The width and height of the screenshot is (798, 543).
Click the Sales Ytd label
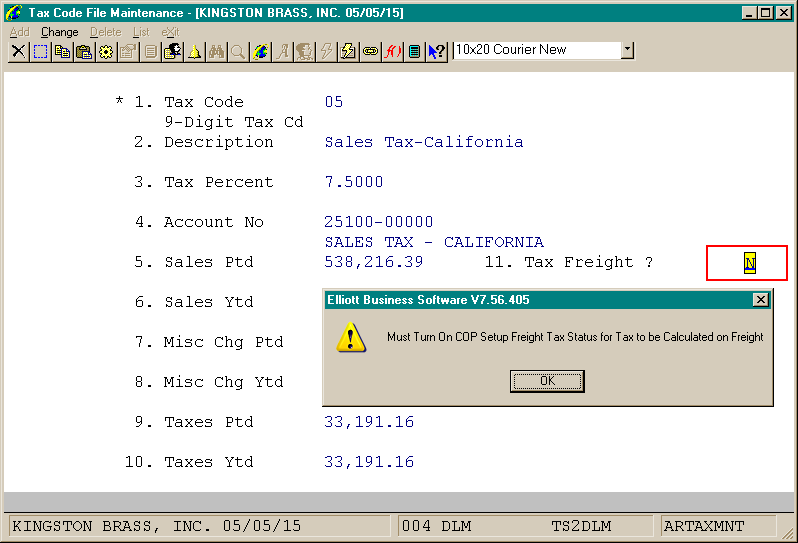209,302
